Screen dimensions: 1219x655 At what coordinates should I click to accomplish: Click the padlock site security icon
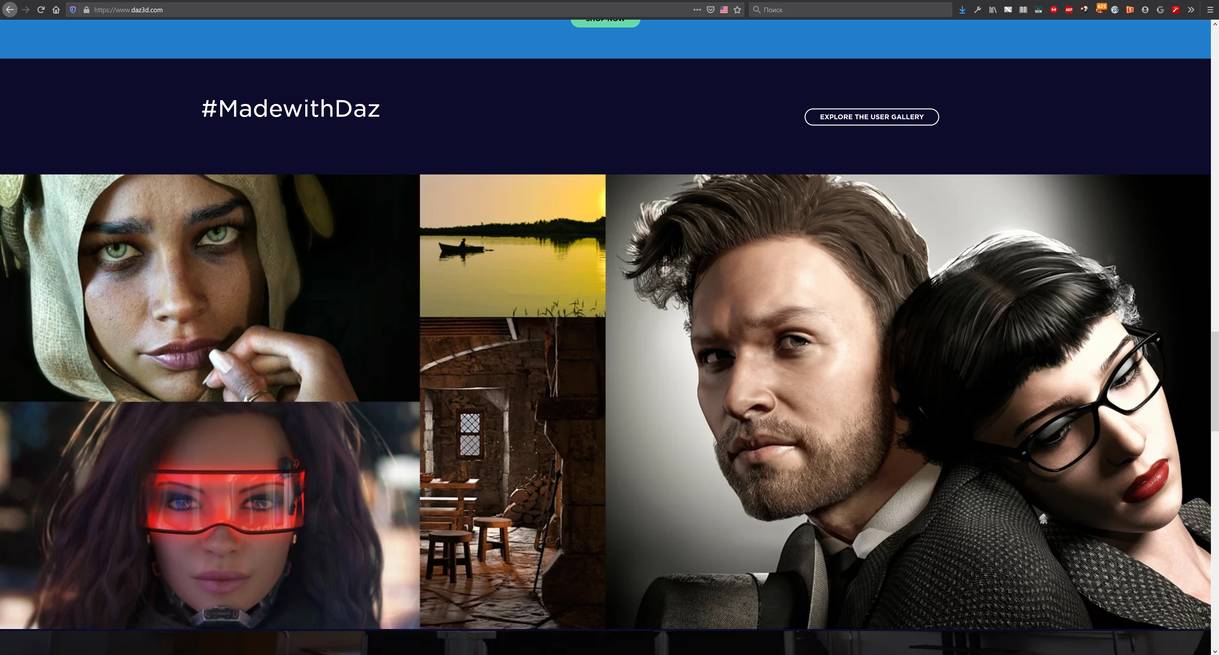pos(86,9)
